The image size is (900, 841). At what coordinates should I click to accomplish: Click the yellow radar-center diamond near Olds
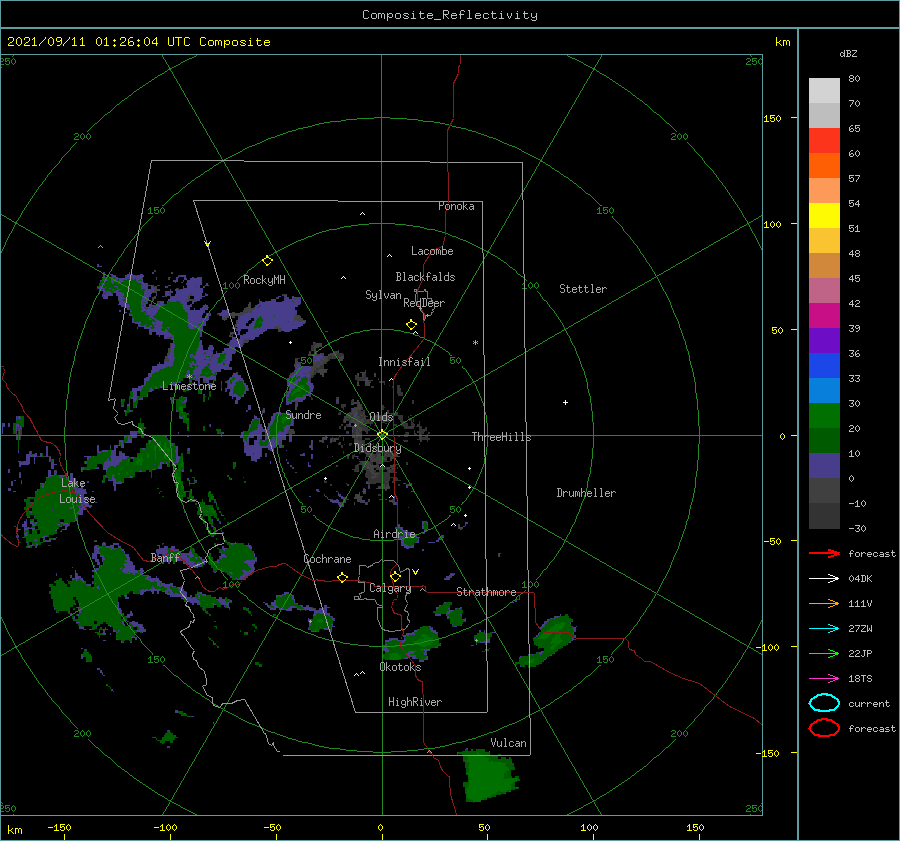pos(382,435)
